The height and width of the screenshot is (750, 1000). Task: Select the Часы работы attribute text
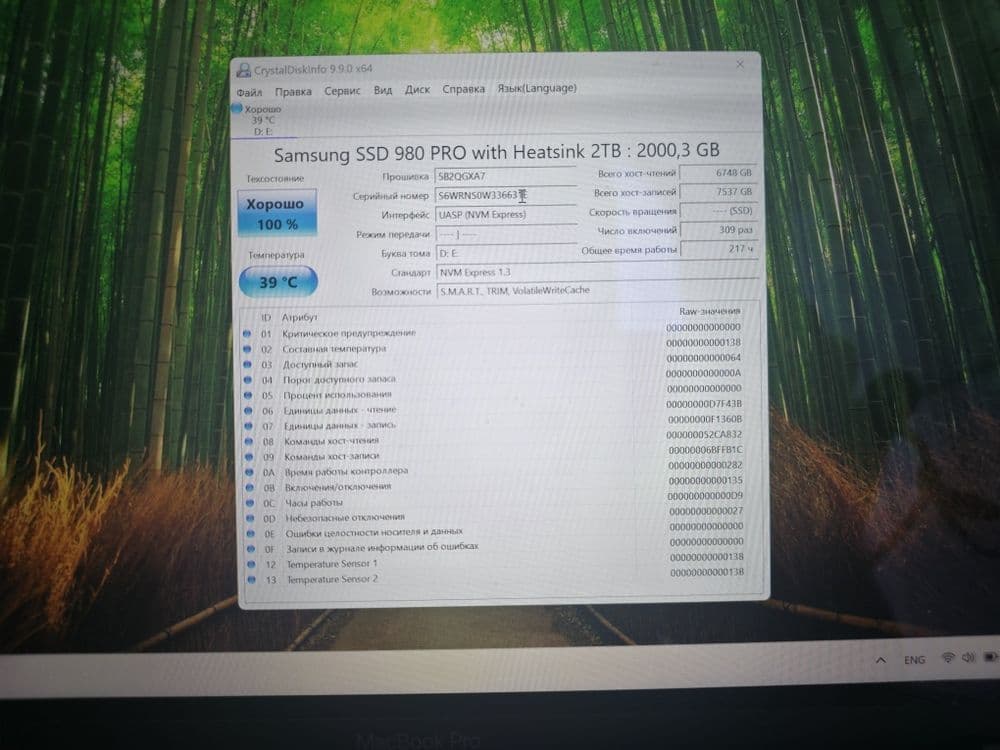(314, 503)
